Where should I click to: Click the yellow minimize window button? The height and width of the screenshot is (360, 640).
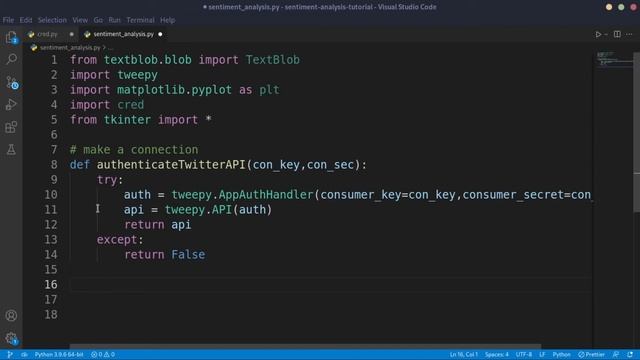[609, 7]
